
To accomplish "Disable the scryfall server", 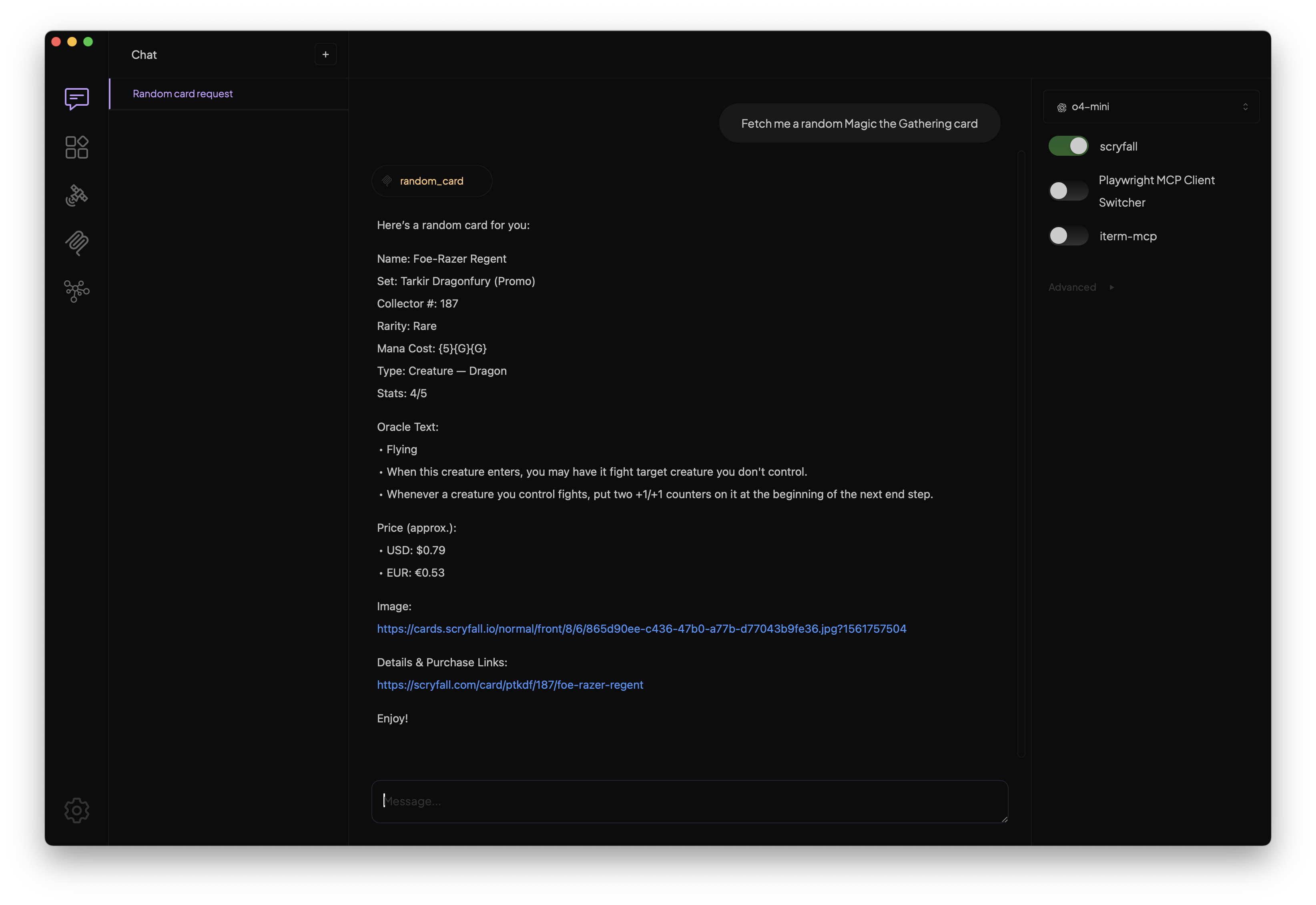I will pos(1067,146).
